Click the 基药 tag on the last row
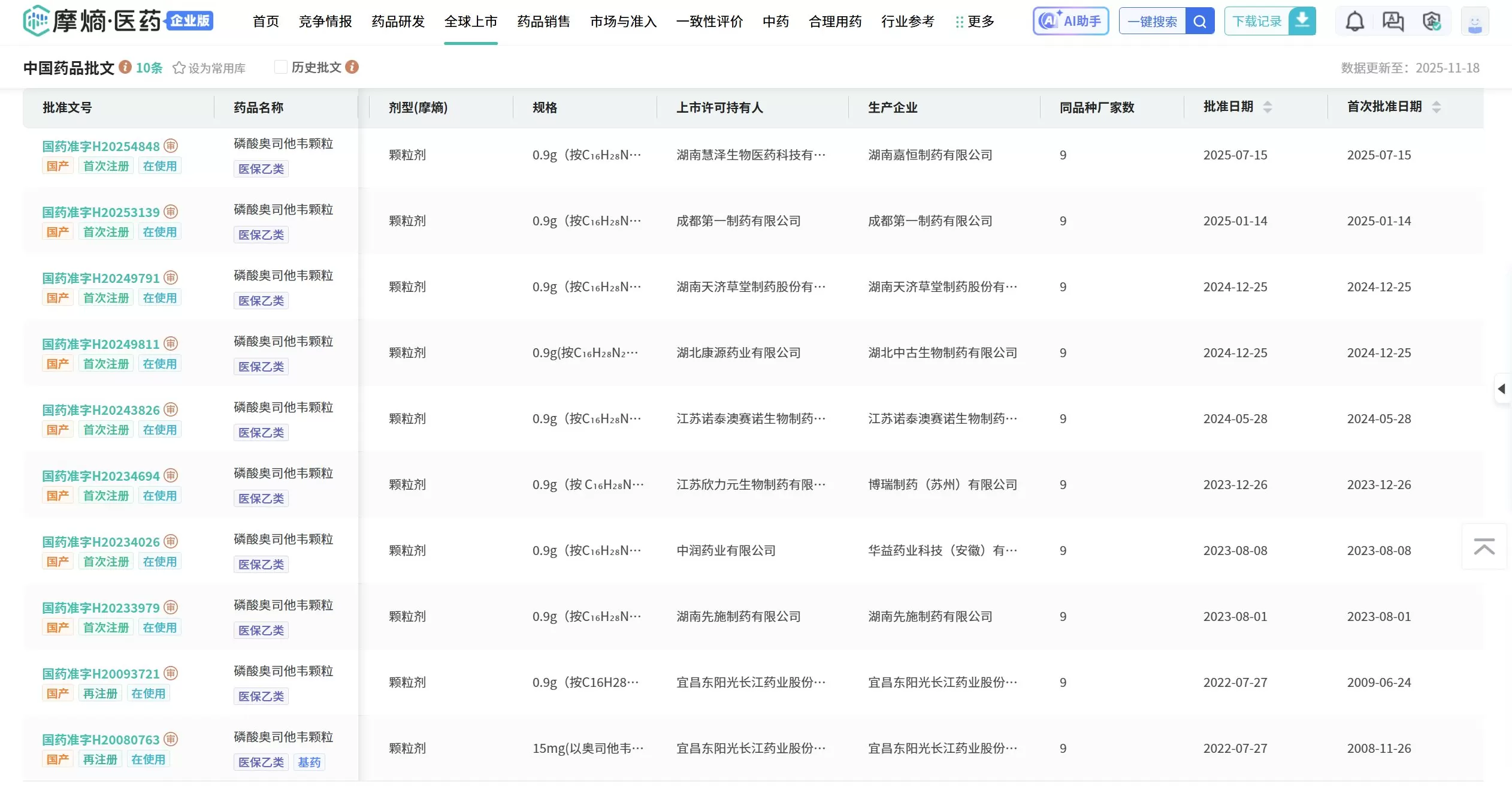Viewport: 1512px width, 796px height. click(309, 762)
